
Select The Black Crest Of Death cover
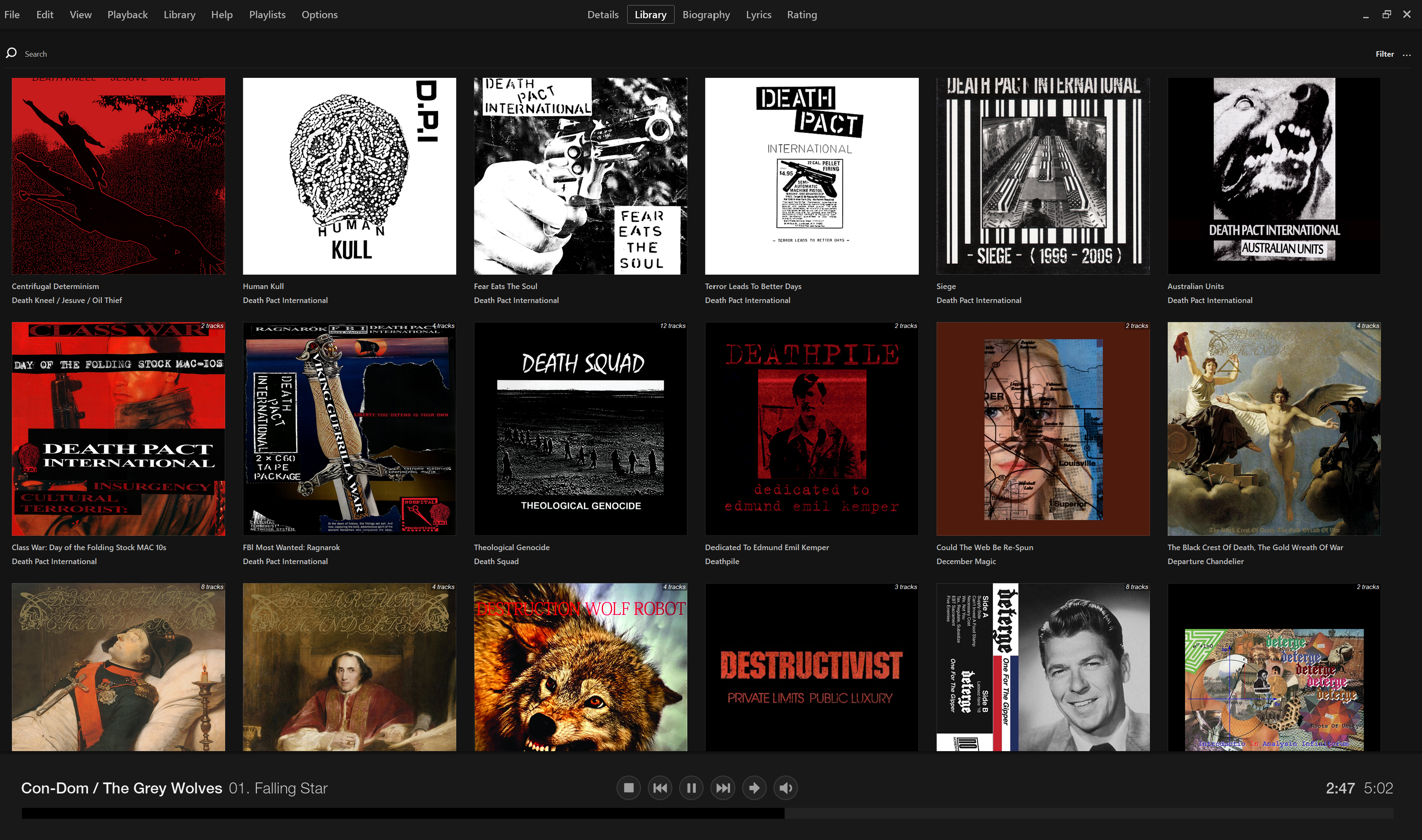click(x=1274, y=429)
